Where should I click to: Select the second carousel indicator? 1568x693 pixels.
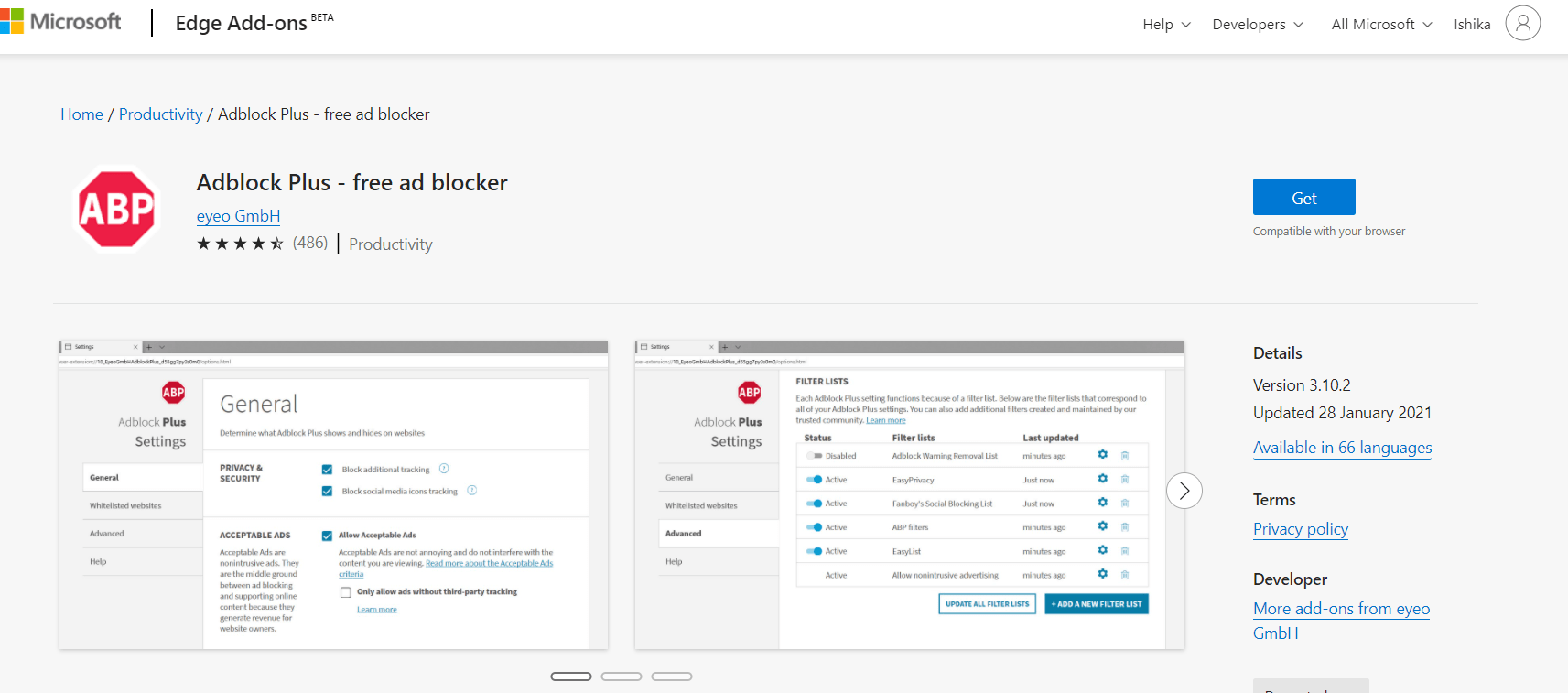tap(622, 677)
